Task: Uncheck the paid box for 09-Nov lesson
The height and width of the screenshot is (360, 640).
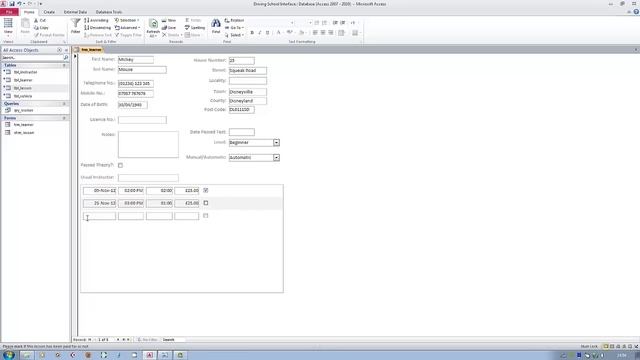Action: point(206,190)
